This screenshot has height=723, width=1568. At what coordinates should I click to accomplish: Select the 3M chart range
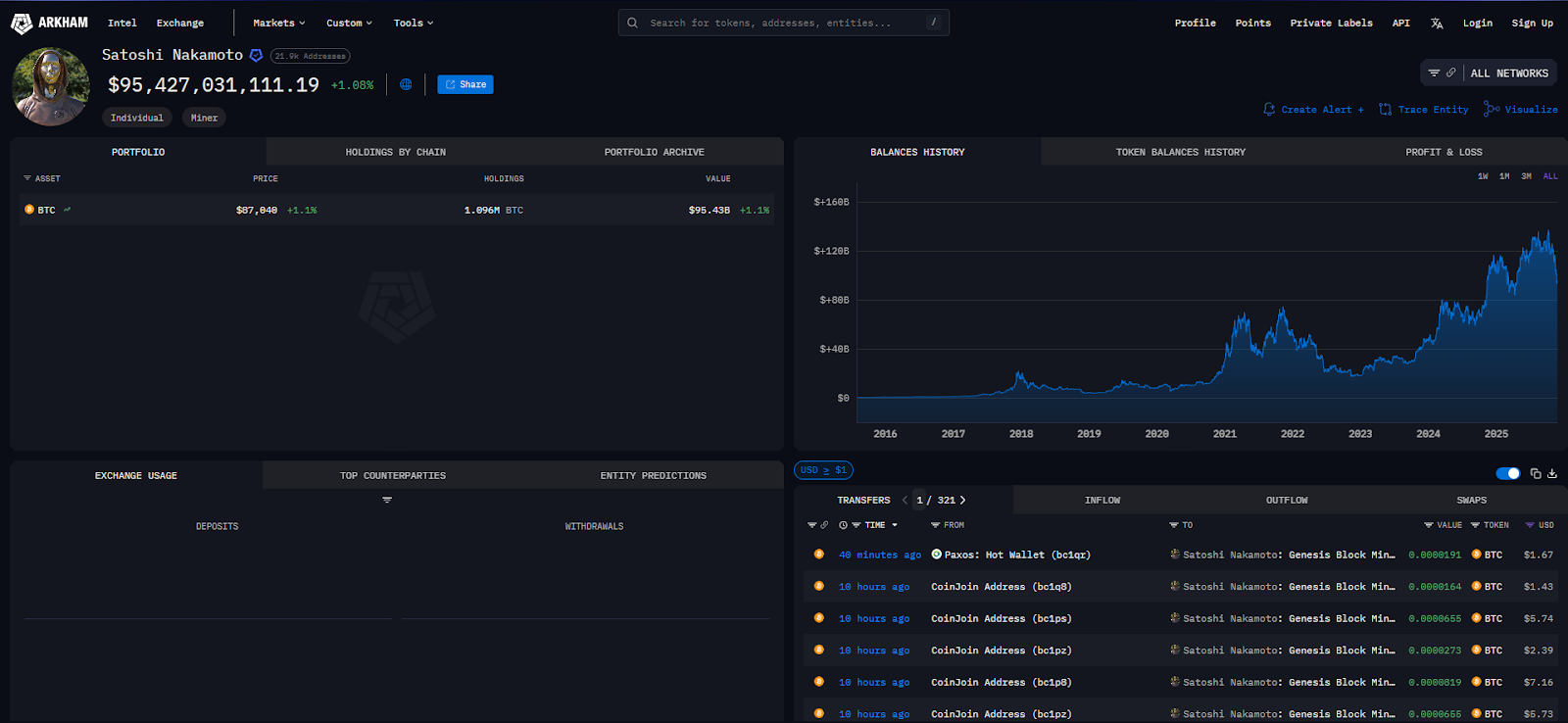pyautogui.click(x=1526, y=176)
